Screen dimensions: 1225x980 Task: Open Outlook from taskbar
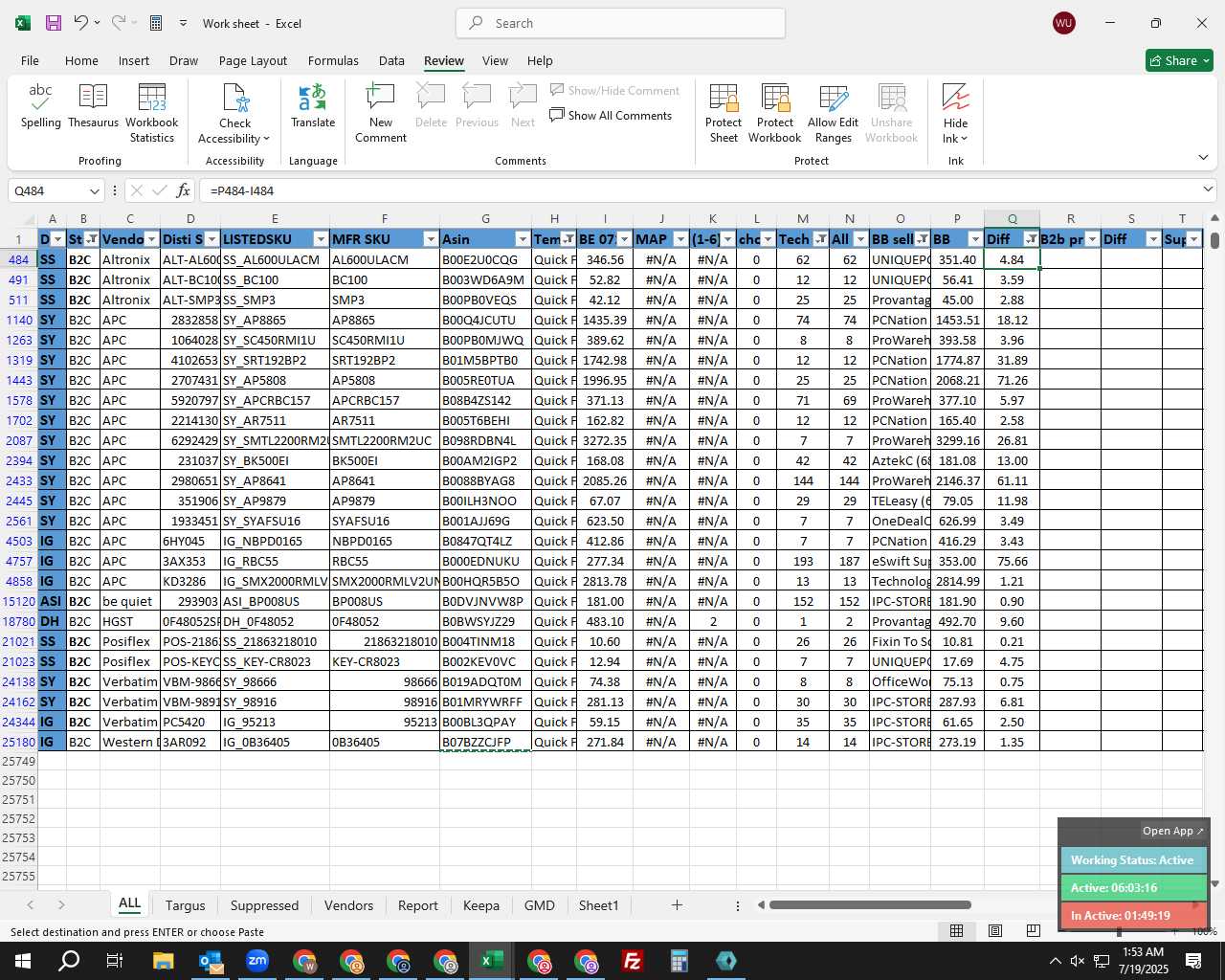pos(210,961)
